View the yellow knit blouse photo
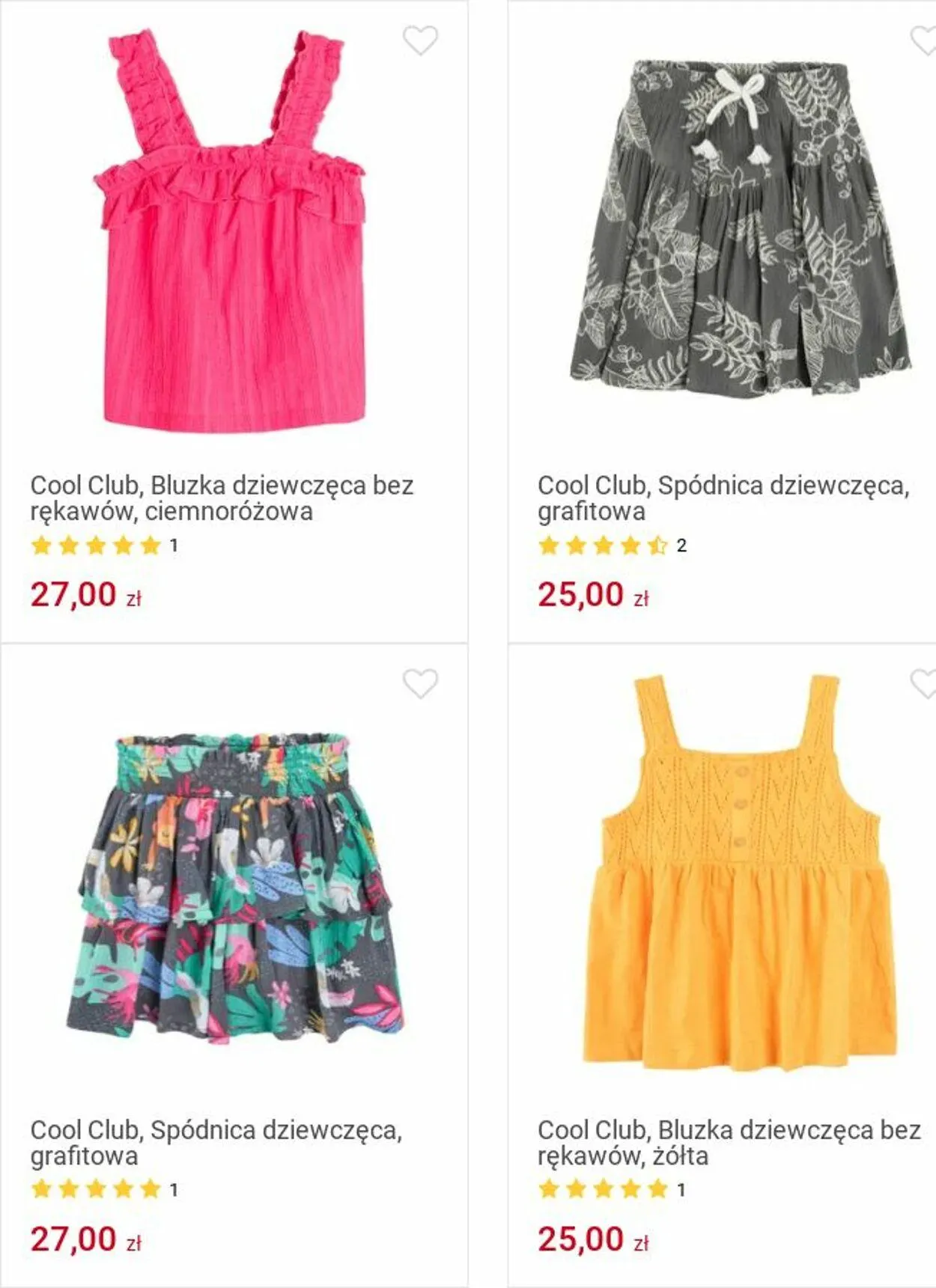The height and width of the screenshot is (1288, 936). click(740, 873)
